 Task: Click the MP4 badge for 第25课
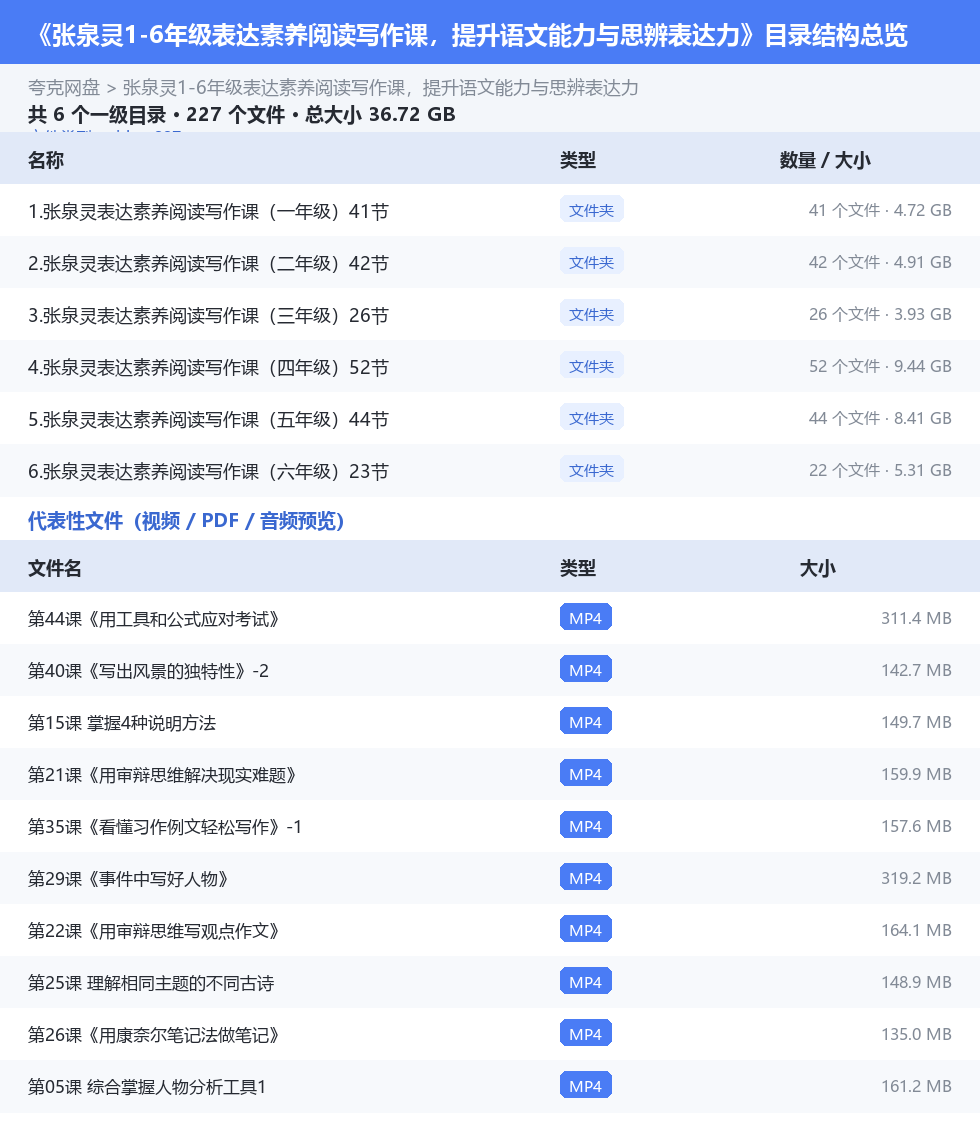(x=586, y=982)
